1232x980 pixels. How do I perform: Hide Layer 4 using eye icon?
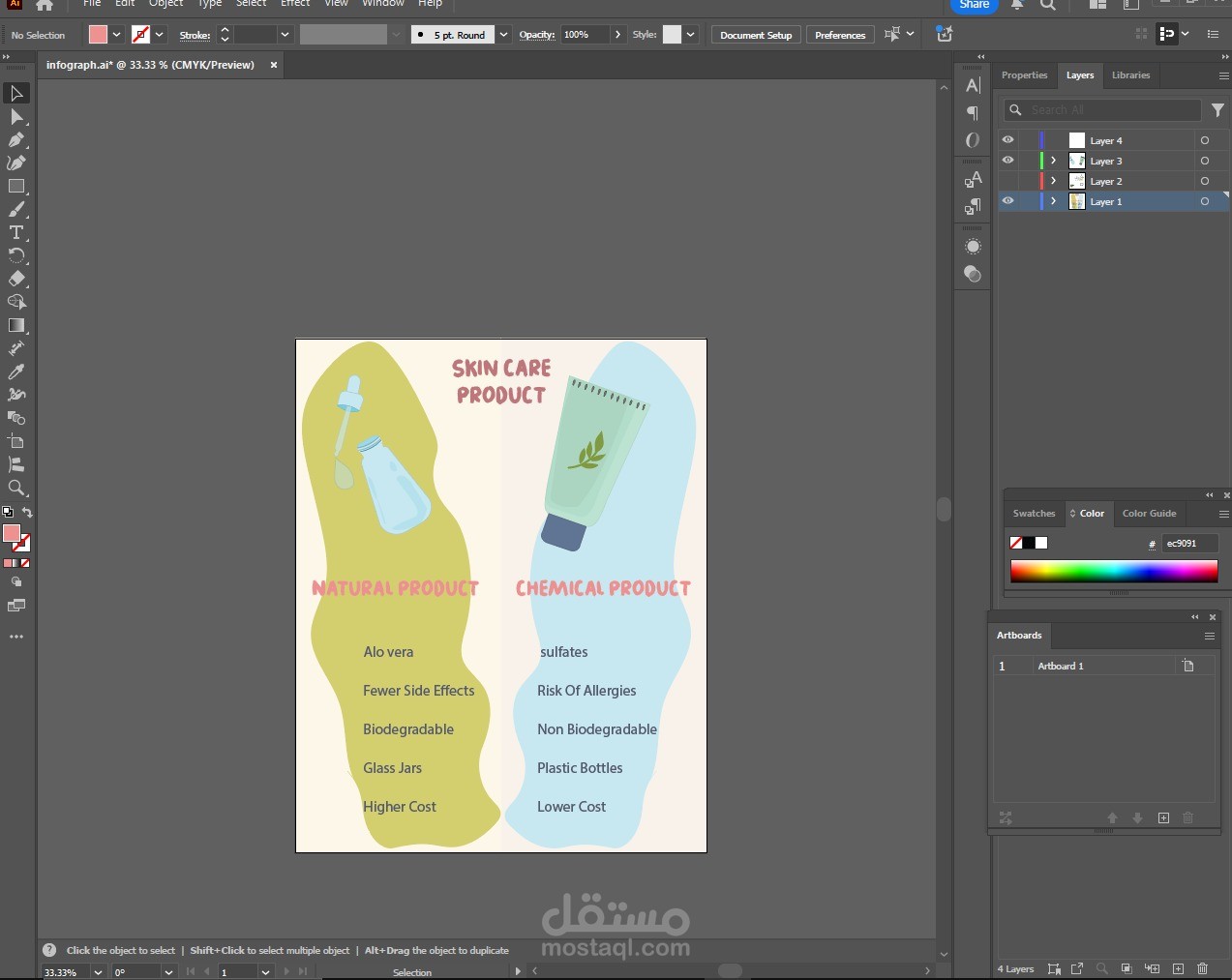click(1007, 140)
